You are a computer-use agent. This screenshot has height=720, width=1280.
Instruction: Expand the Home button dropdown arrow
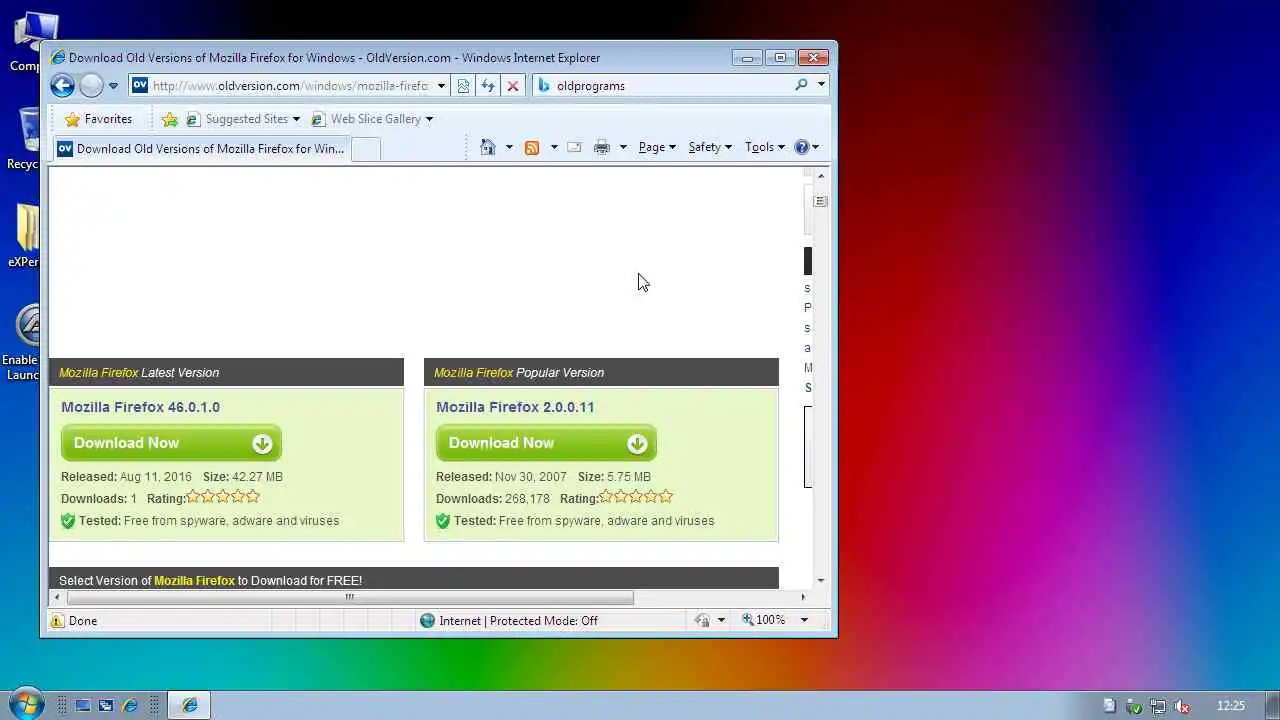[509, 147]
